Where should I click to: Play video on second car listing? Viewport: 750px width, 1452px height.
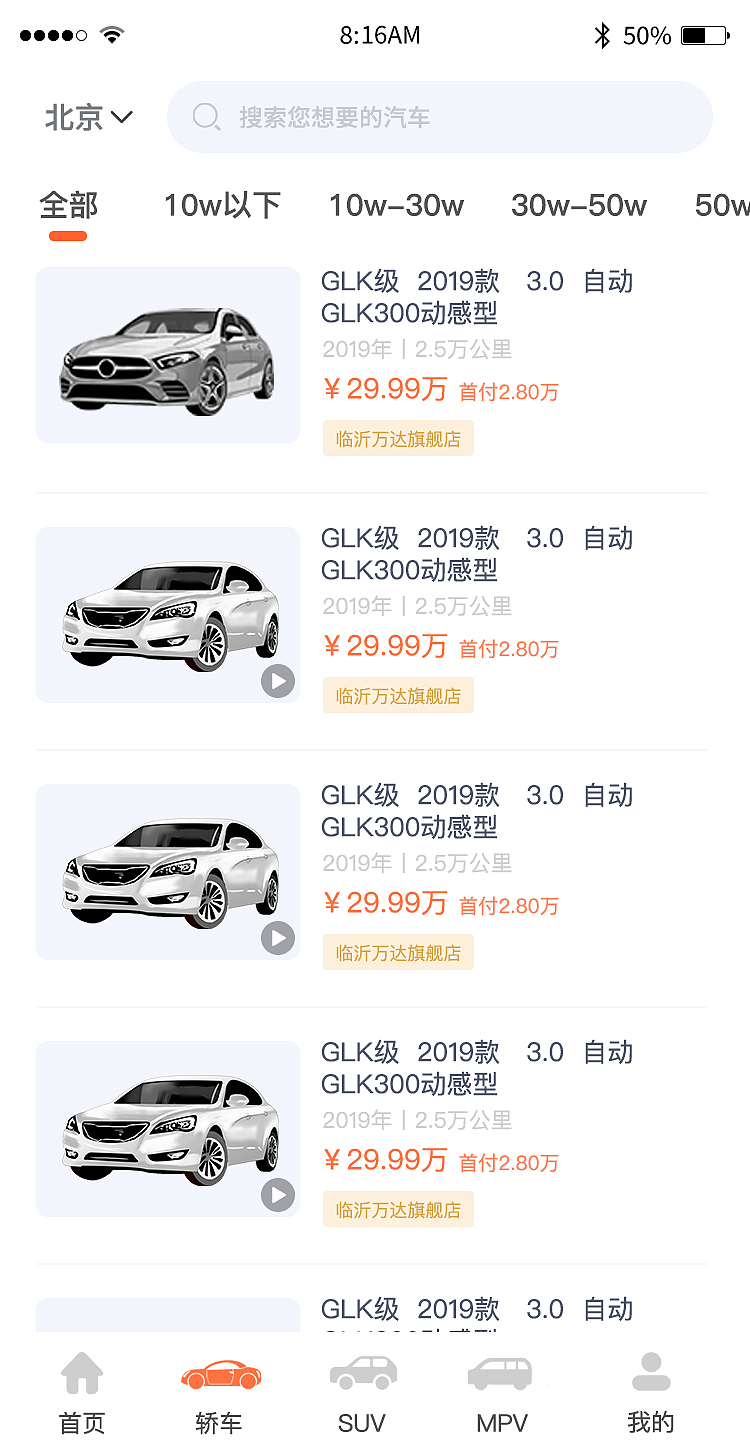[278, 682]
